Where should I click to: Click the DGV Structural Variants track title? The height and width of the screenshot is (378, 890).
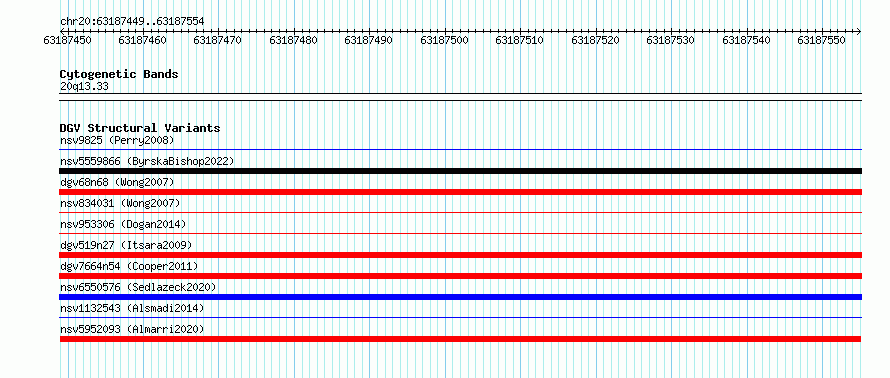140,128
